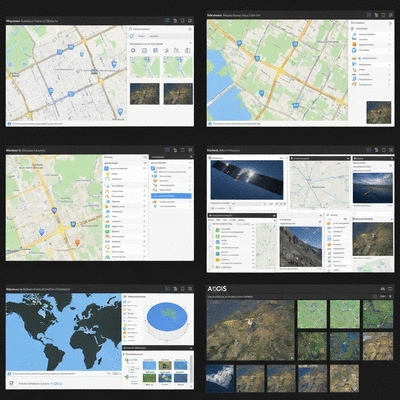
Task: Expand the dropdown arrow above the thumbnail panel tool icons
Action: point(190,43)
